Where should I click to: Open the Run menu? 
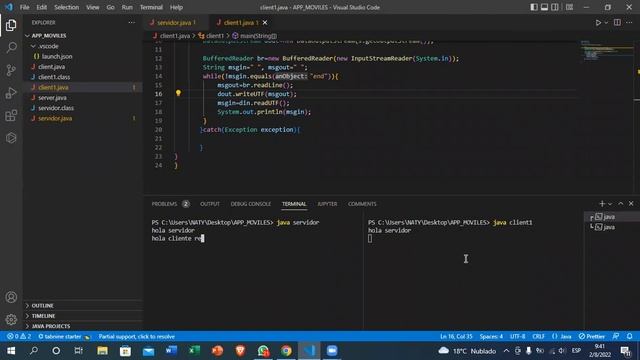tap(127, 7)
